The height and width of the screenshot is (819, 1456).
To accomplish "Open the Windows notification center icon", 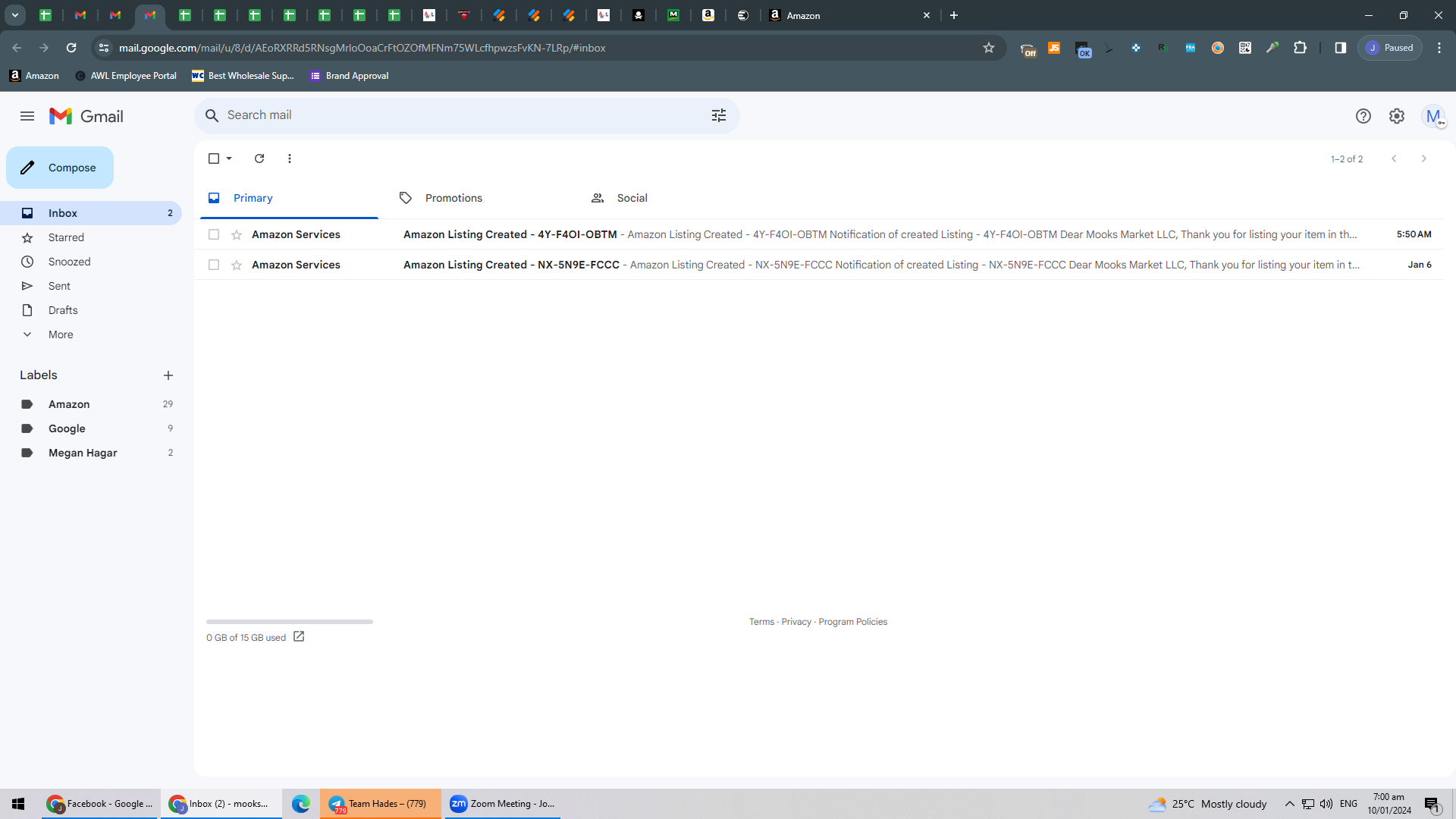I will click(x=1432, y=804).
